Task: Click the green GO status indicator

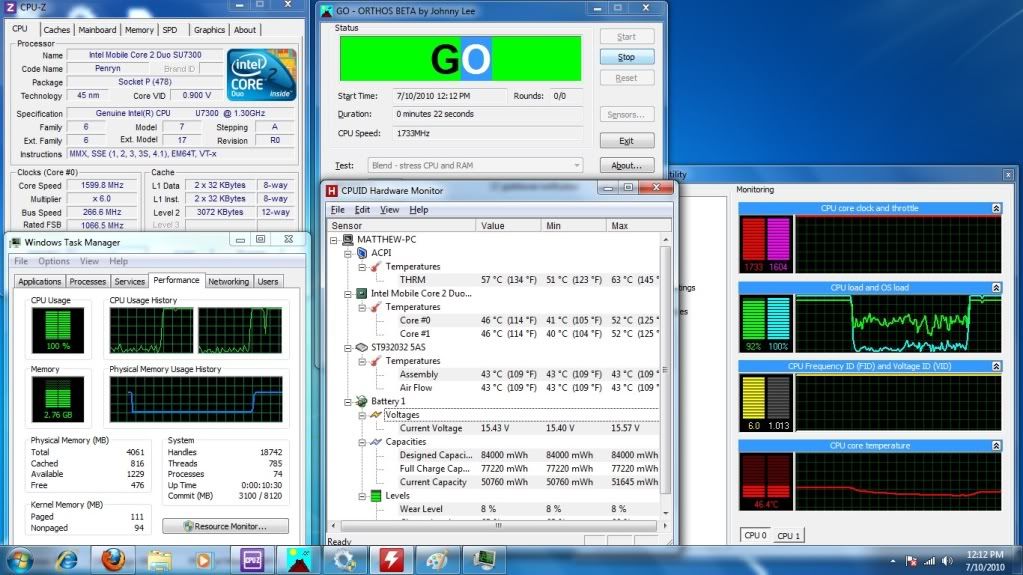Action: point(461,59)
